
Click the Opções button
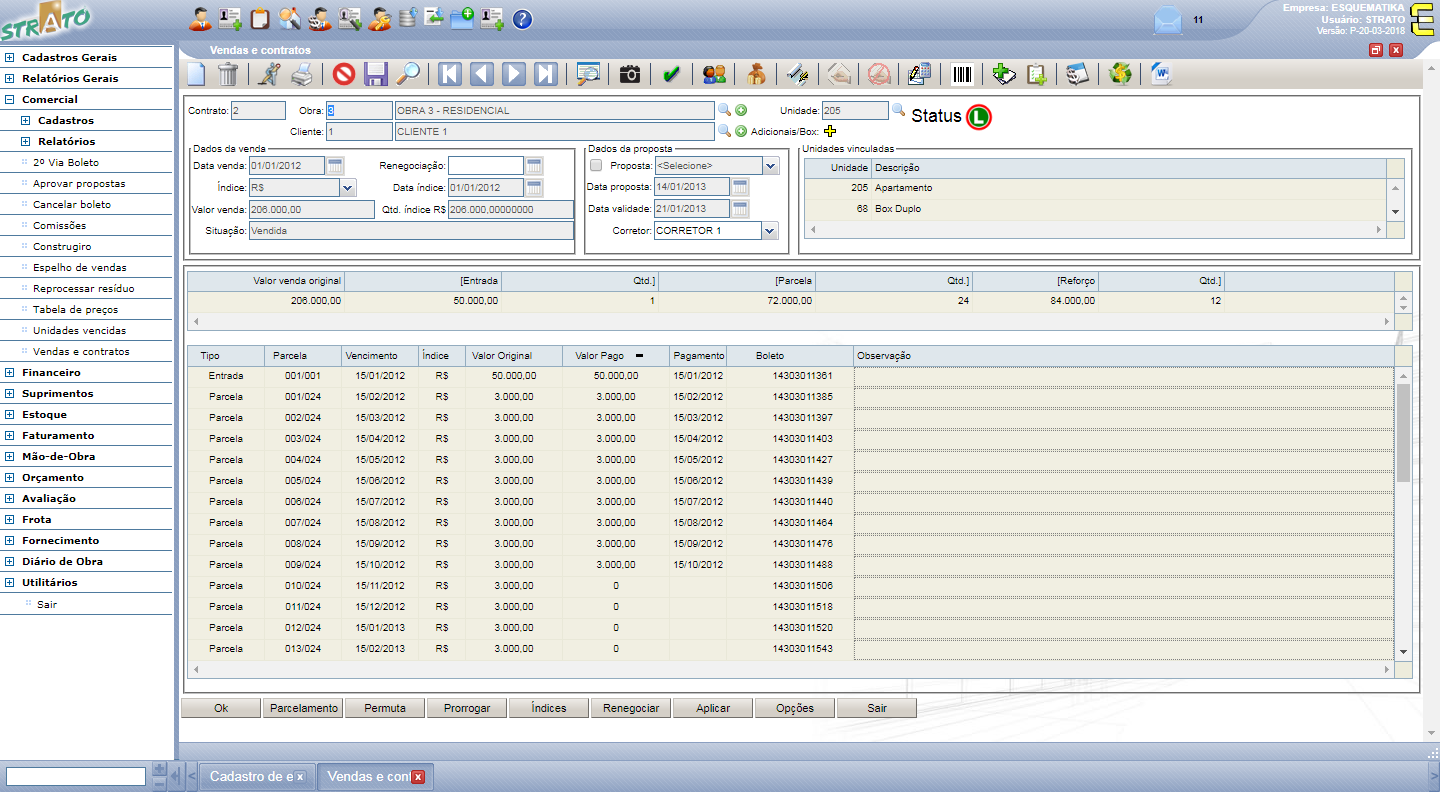pos(795,708)
